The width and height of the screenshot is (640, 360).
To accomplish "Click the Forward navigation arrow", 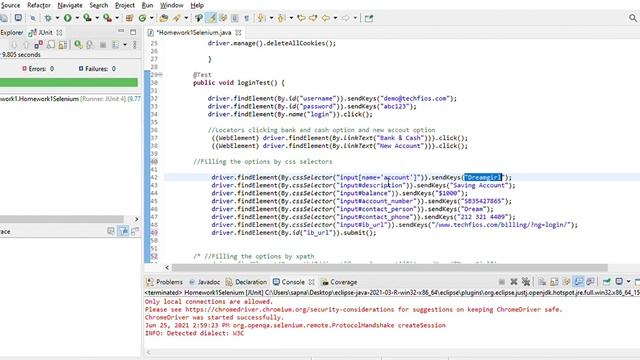I will [x=345, y=18].
